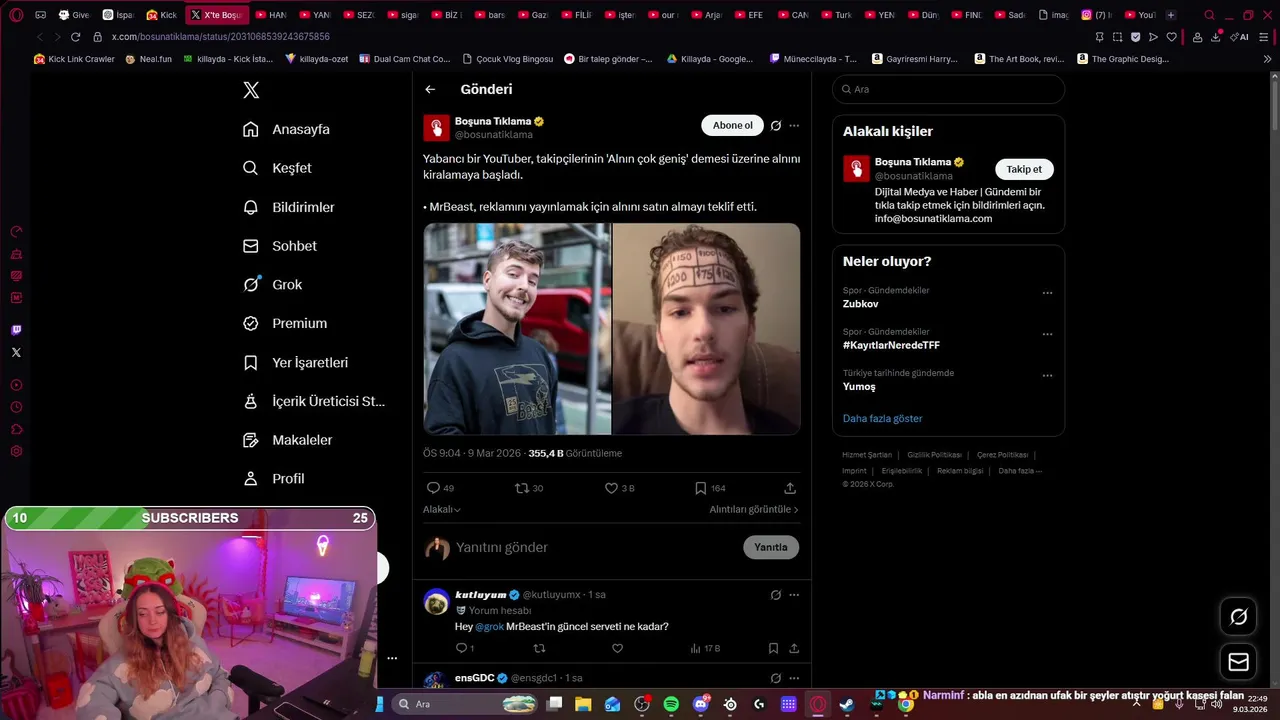The width and height of the screenshot is (1280, 720).
Task: Like the post with 3 B likes
Action: (x=619, y=488)
